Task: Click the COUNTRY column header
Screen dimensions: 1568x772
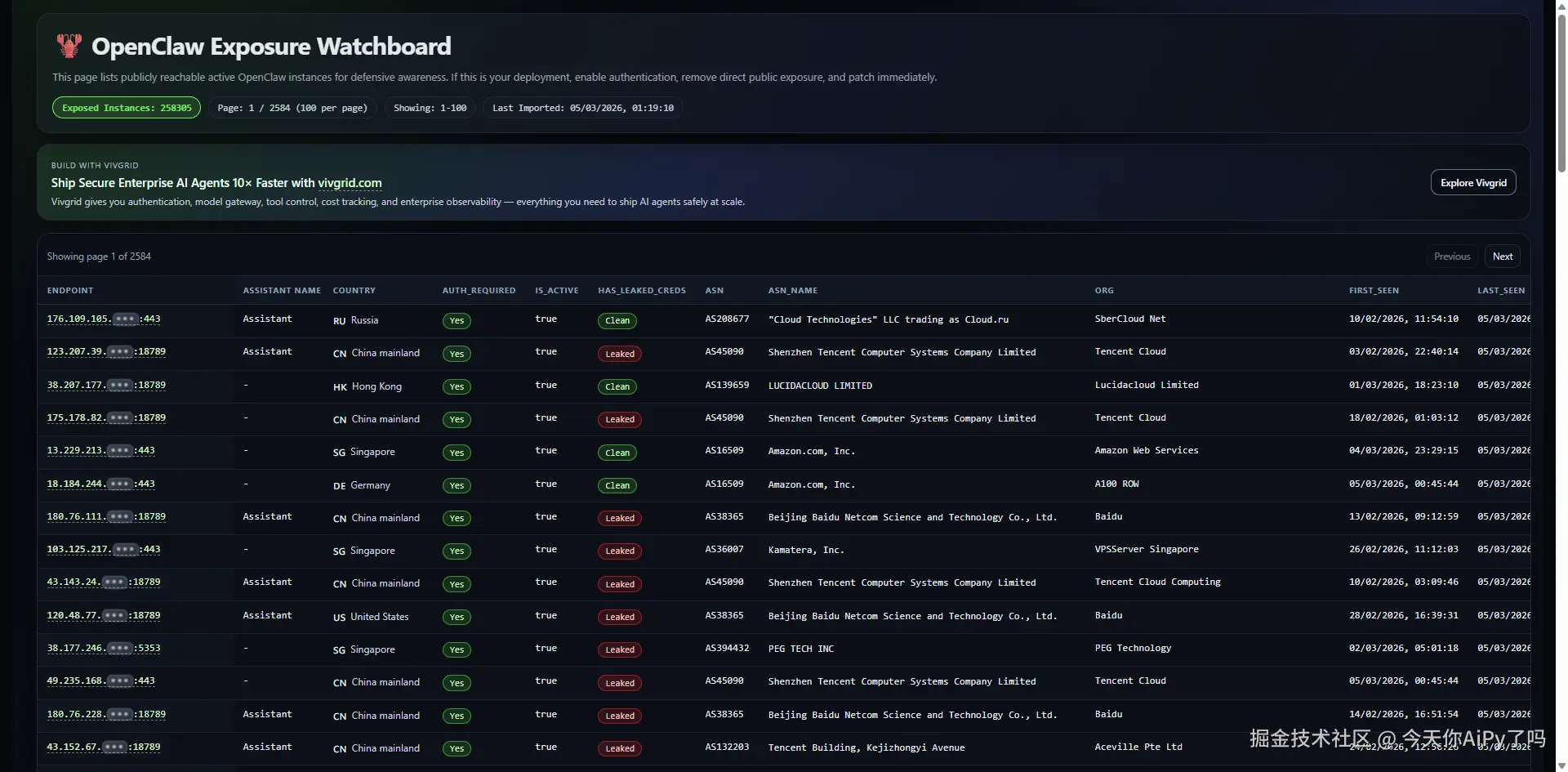Action: coord(354,291)
